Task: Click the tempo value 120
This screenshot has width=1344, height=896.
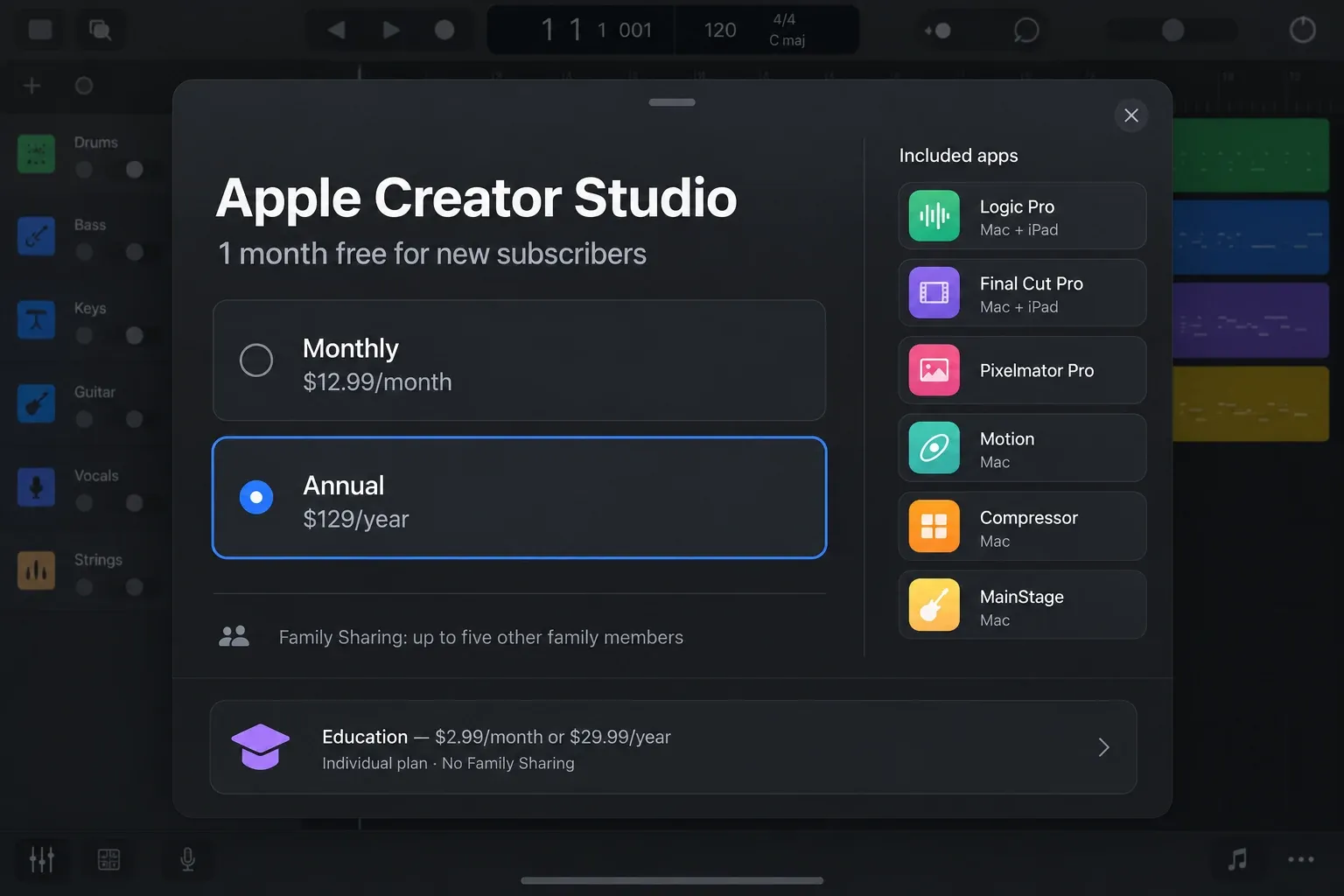Action: [x=720, y=30]
